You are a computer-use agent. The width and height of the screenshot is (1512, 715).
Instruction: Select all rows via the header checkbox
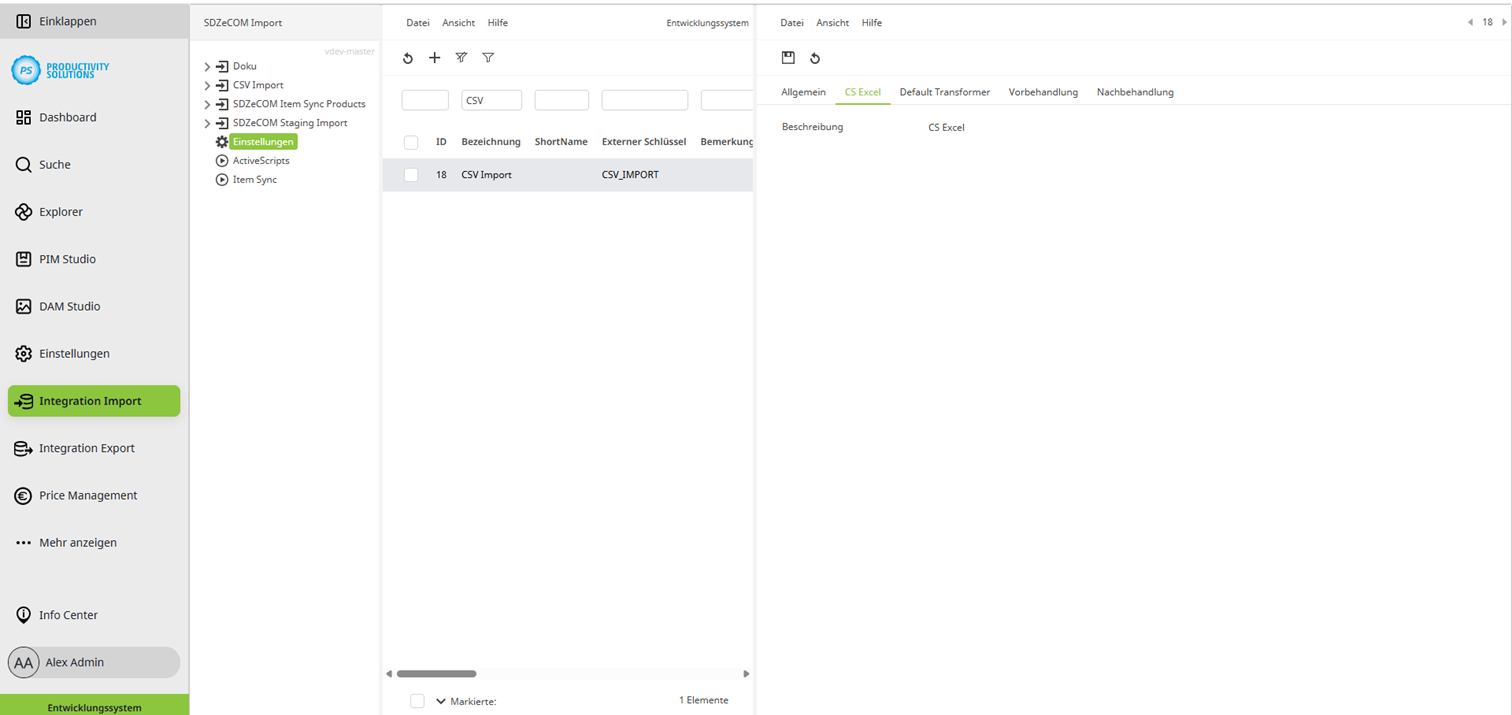[x=410, y=142]
